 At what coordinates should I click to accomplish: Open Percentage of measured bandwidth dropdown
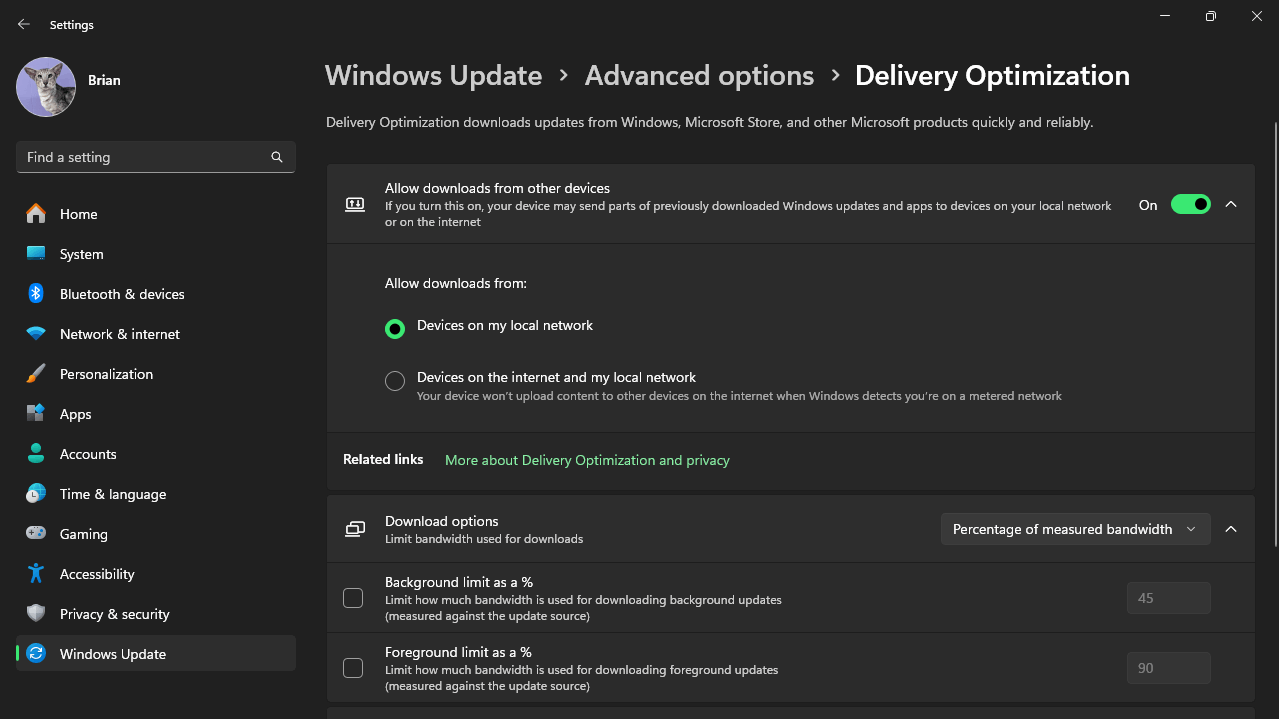point(1075,529)
